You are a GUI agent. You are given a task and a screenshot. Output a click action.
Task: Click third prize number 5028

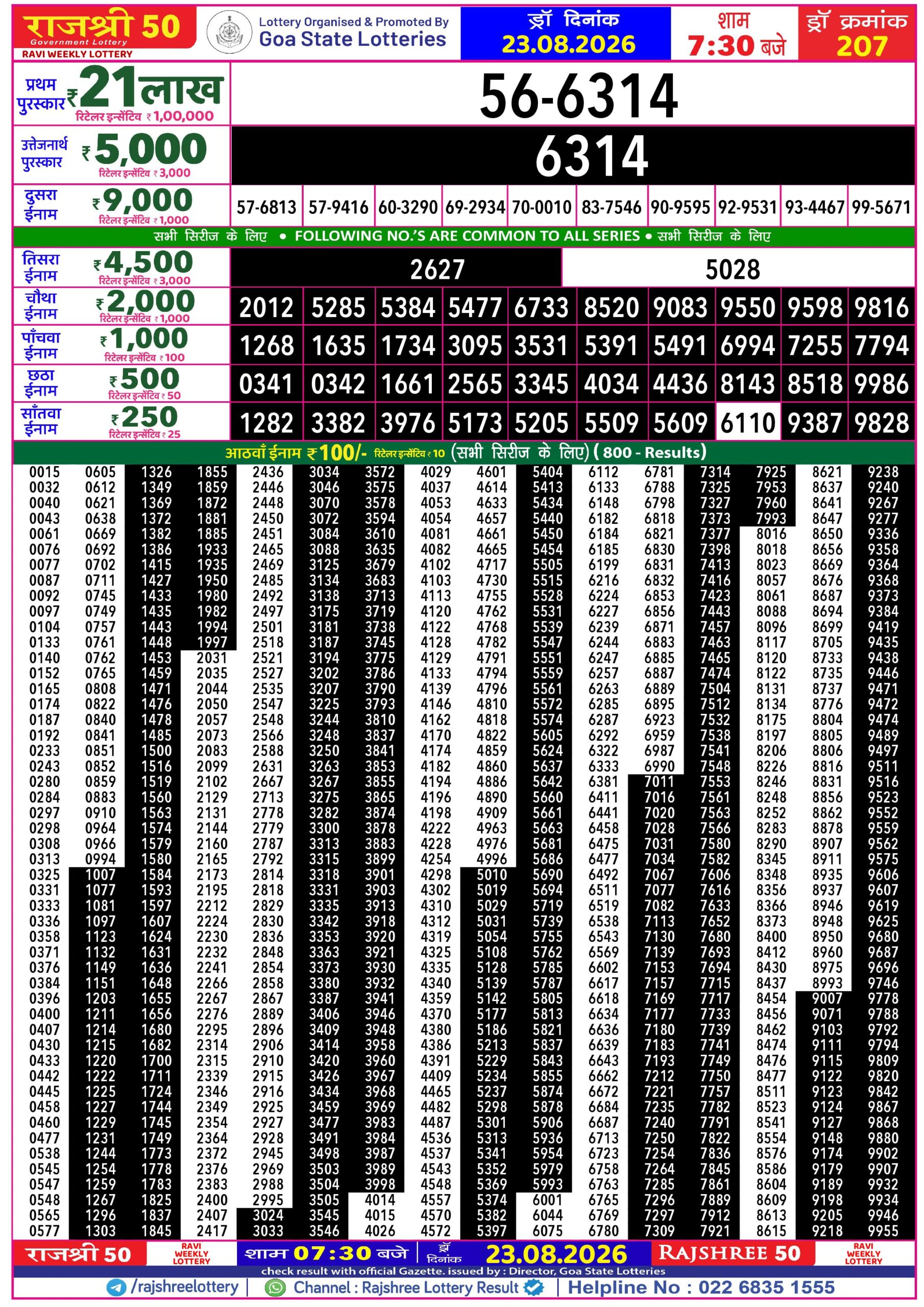tap(732, 270)
